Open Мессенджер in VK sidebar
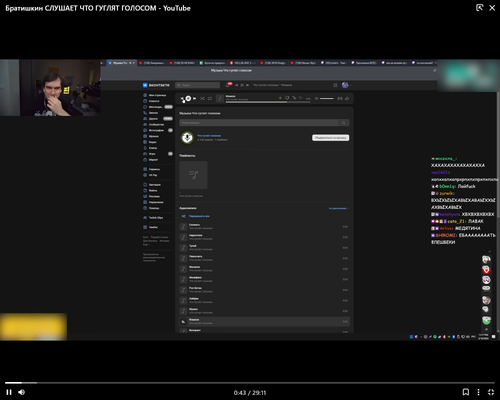This screenshot has width=500, height=400. [x=157, y=107]
